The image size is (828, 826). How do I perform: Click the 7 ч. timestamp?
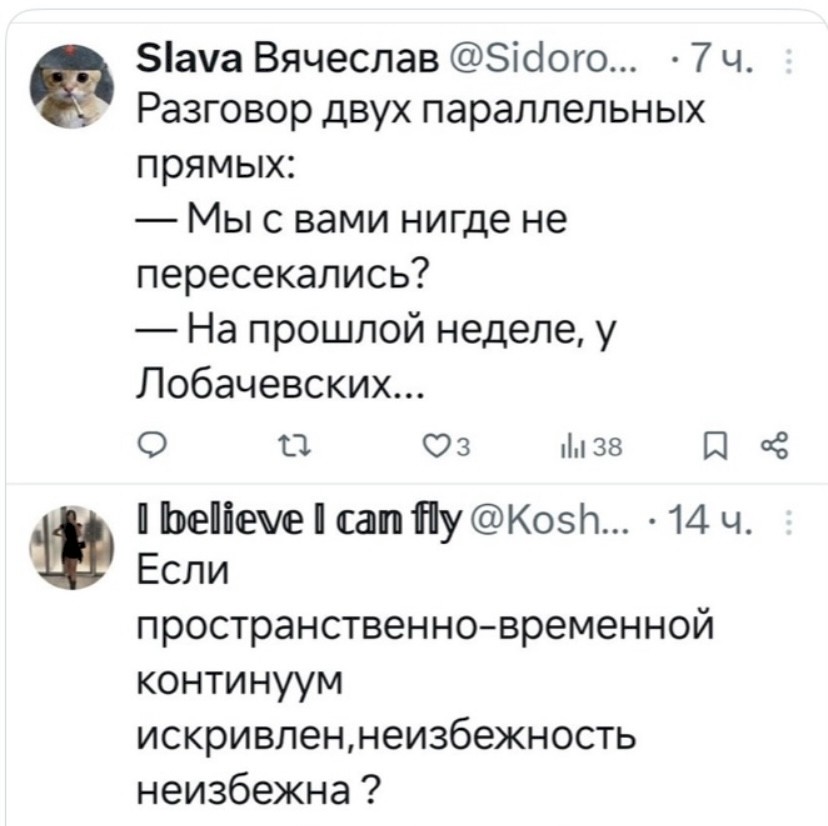[x=727, y=70]
